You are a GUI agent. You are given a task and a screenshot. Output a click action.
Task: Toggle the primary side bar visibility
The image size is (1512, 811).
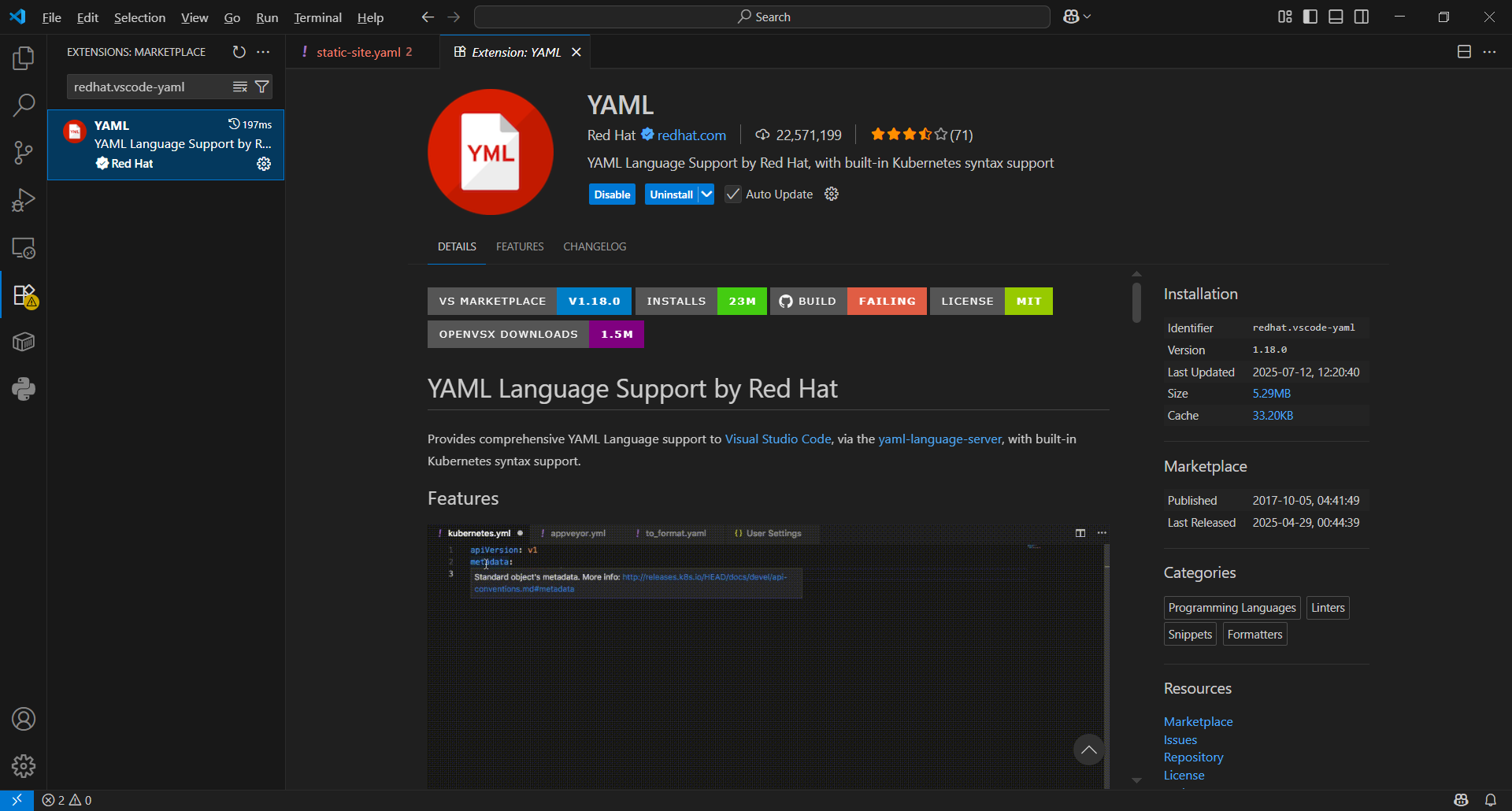[1310, 17]
